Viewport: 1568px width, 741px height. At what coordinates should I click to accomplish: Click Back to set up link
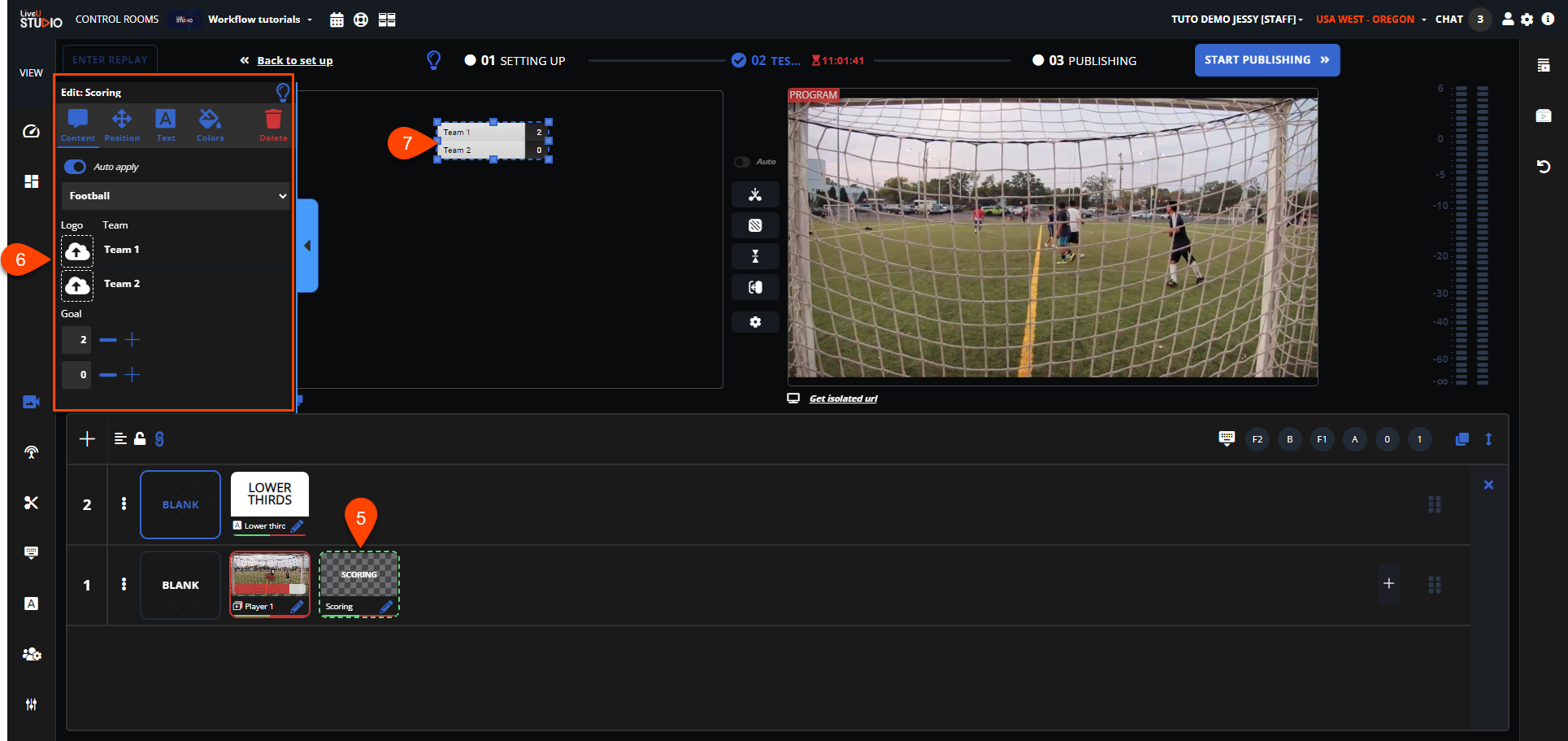(294, 61)
